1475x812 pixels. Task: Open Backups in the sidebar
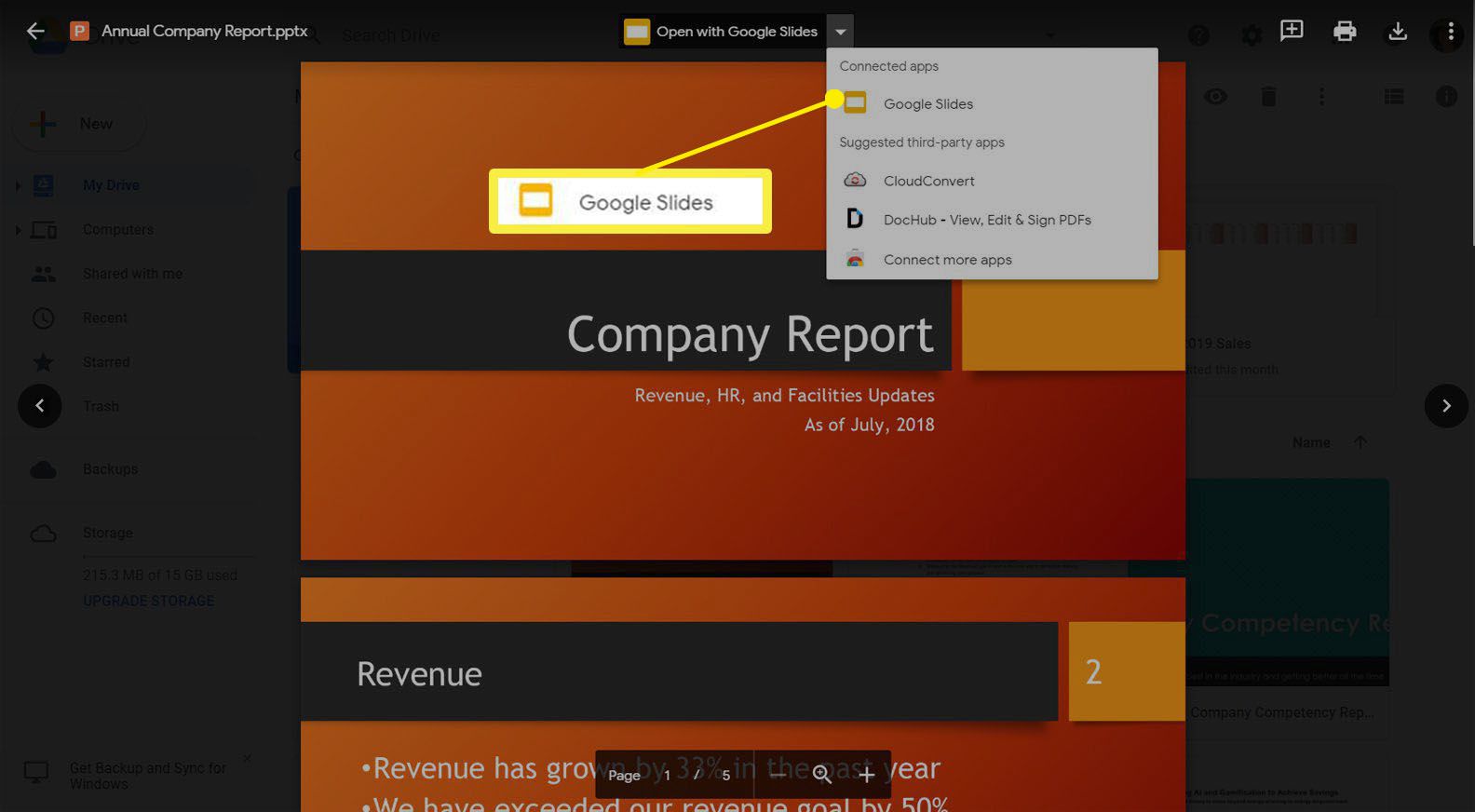(x=110, y=469)
